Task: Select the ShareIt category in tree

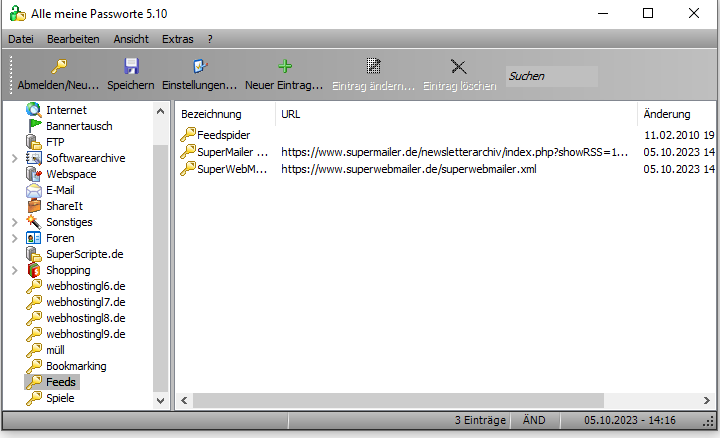Action: [64, 206]
